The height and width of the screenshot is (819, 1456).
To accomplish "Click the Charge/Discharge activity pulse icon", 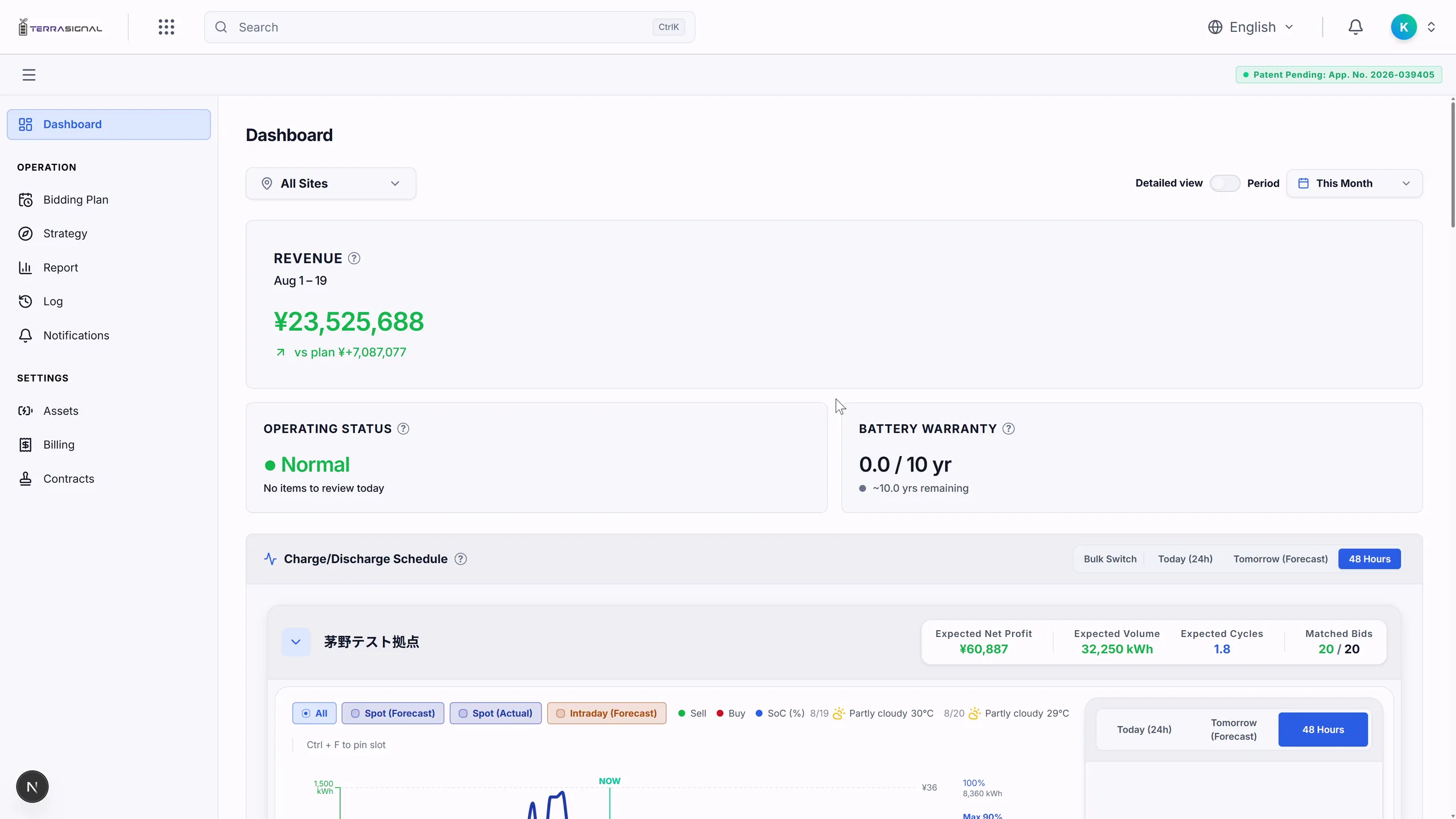I will point(270,559).
